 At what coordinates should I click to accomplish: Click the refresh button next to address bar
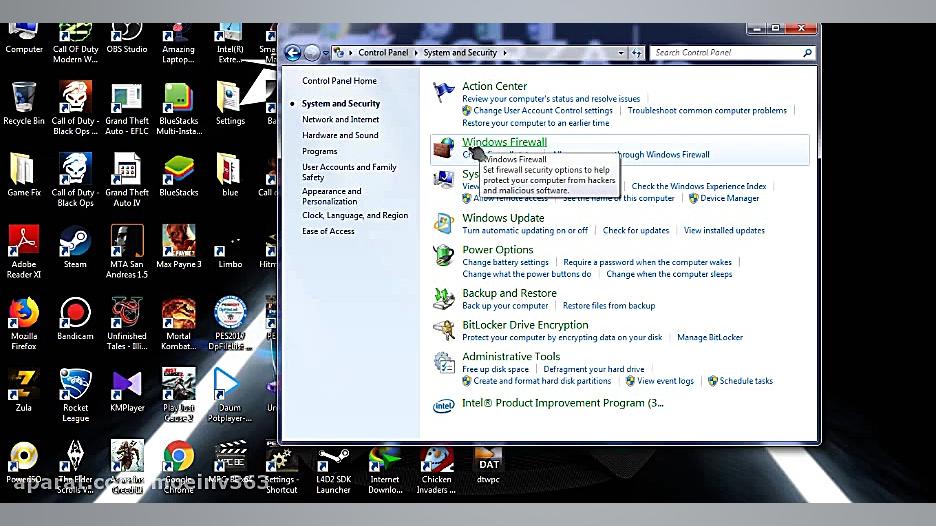[637, 53]
